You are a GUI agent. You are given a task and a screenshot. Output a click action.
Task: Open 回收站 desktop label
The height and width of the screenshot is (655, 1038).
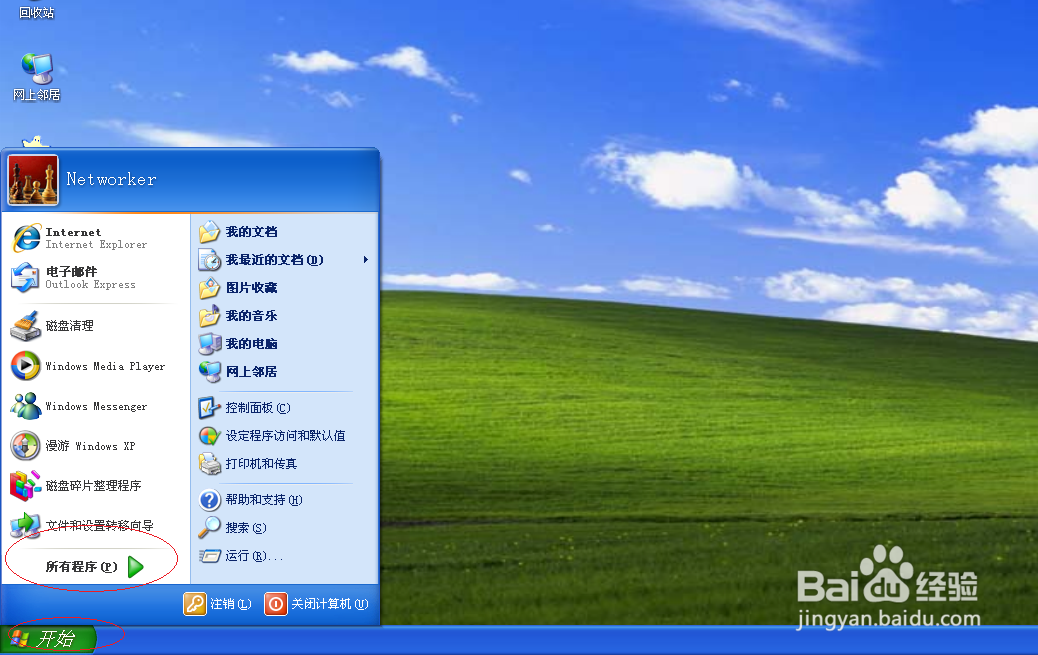[x=36, y=12]
